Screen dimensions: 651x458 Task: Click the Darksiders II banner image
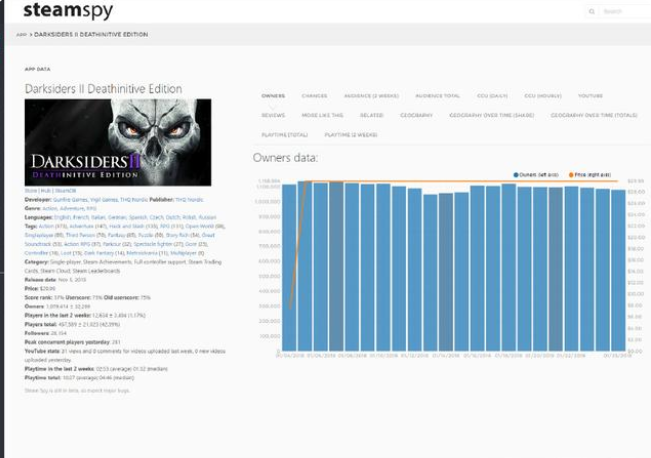tap(118, 142)
